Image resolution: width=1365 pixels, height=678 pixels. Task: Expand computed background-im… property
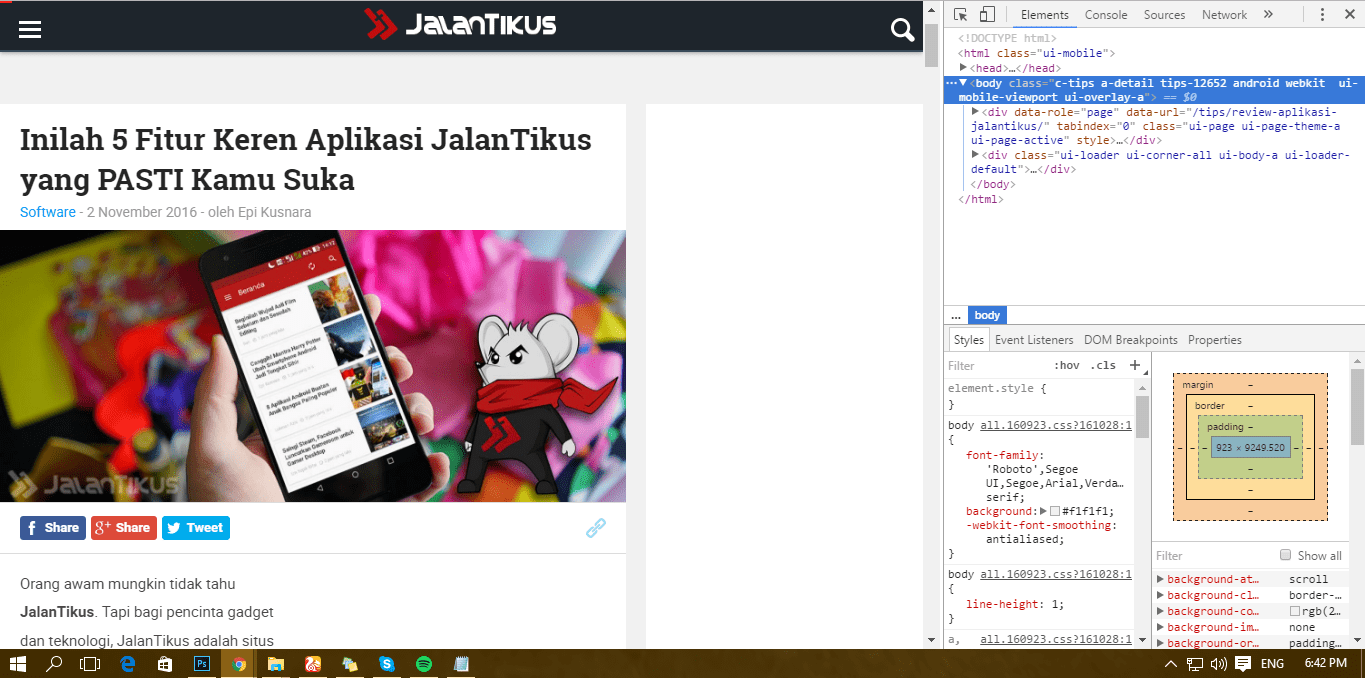click(1160, 627)
